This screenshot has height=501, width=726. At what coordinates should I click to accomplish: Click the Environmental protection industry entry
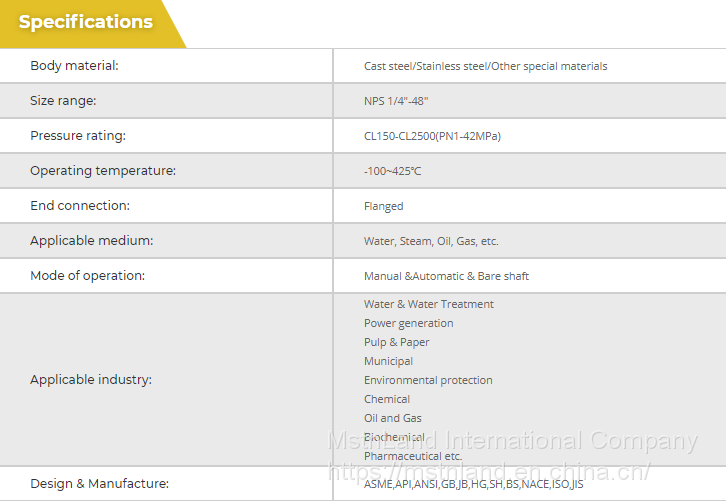click(x=428, y=380)
